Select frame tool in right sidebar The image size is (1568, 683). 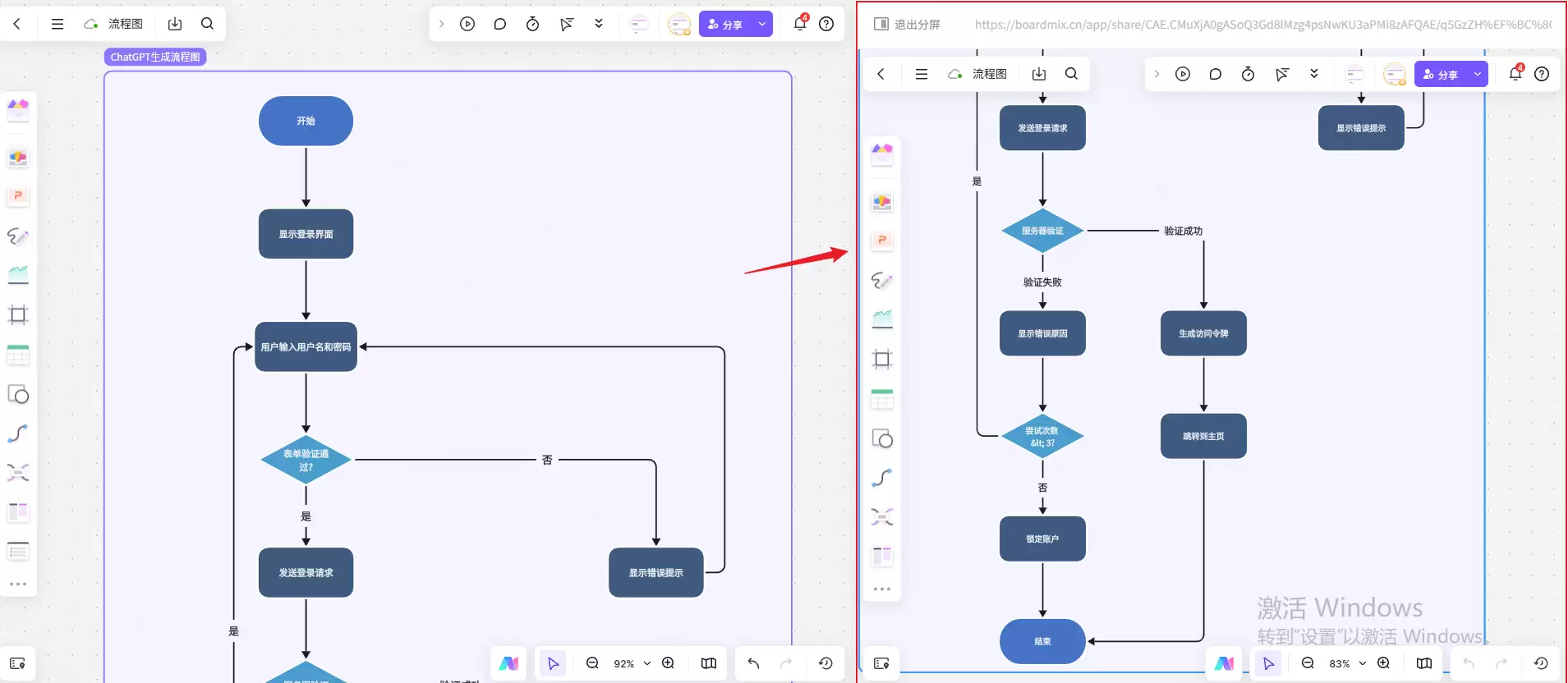tap(882, 359)
